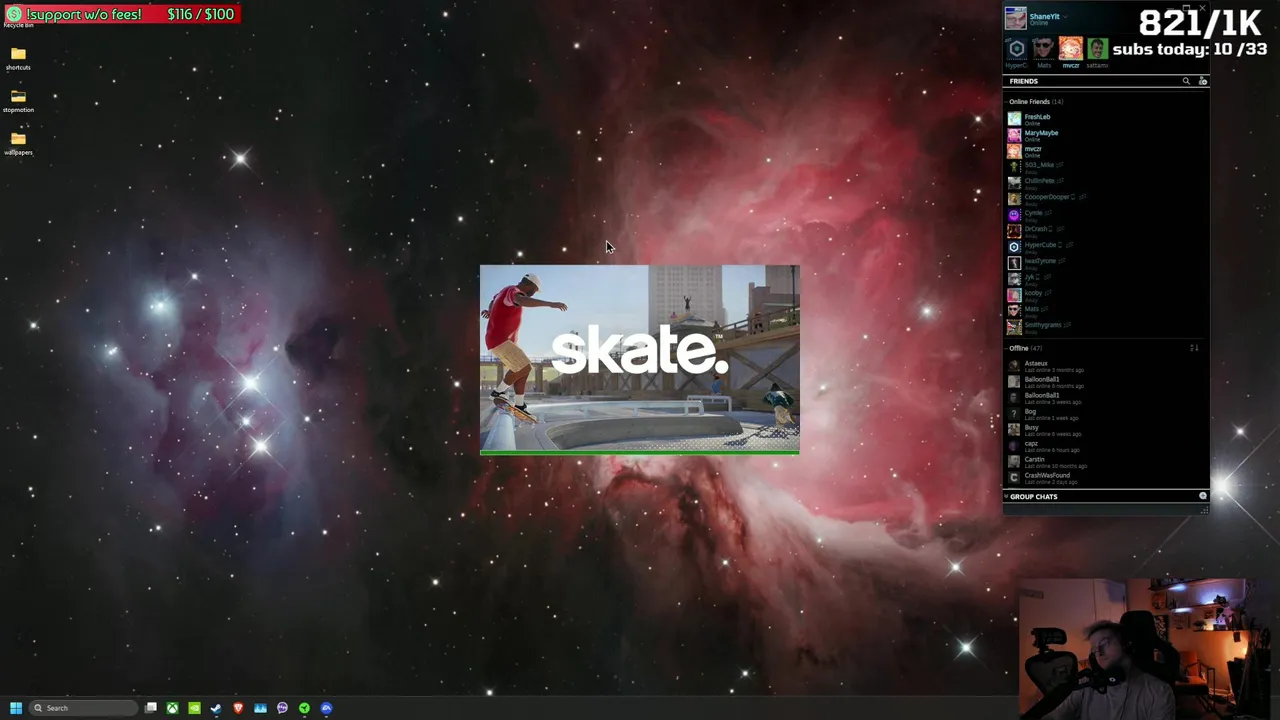Screen dimensions: 1280x720
Task: Click the offline friends sort icon
Action: tap(1194, 348)
